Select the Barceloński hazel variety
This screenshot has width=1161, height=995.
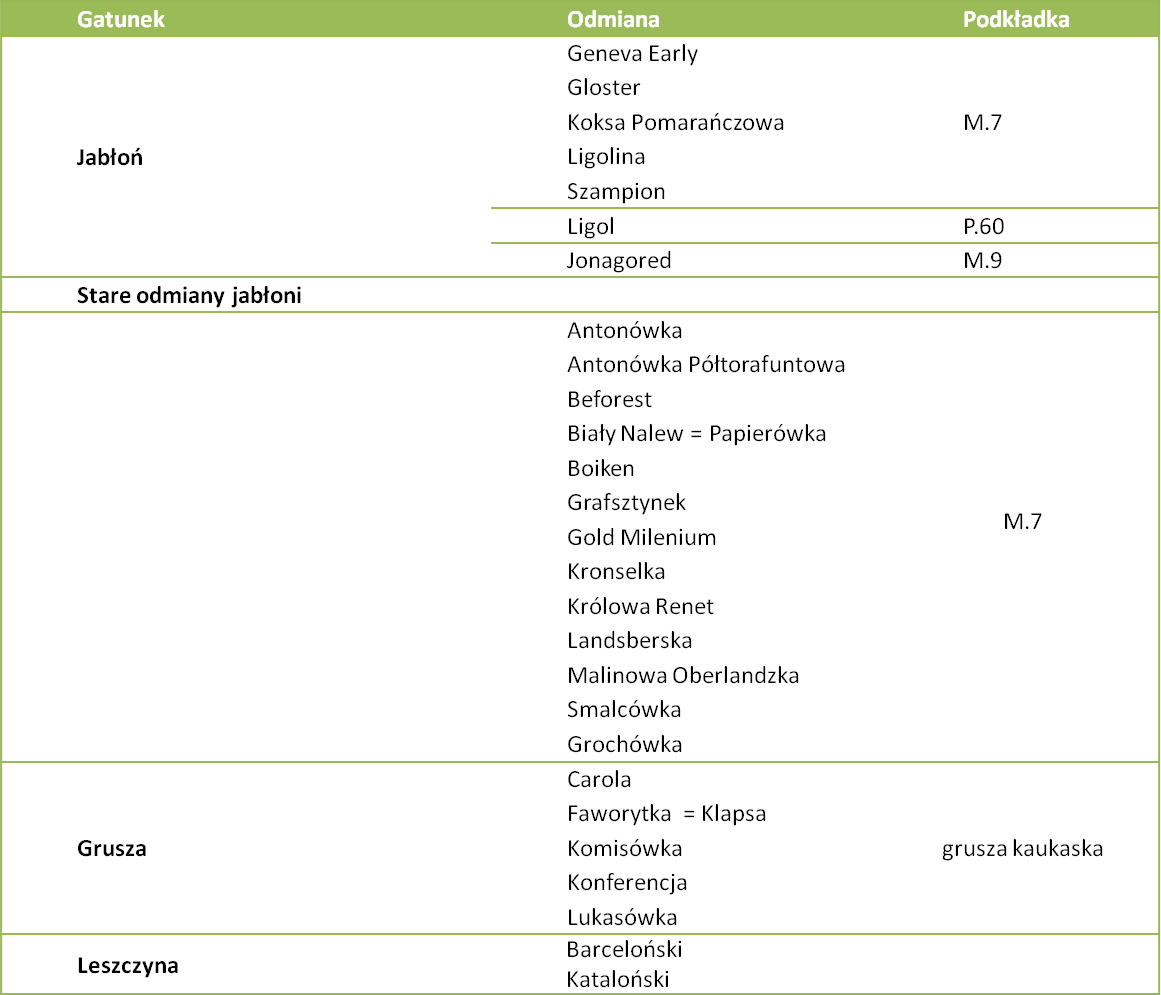click(624, 949)
